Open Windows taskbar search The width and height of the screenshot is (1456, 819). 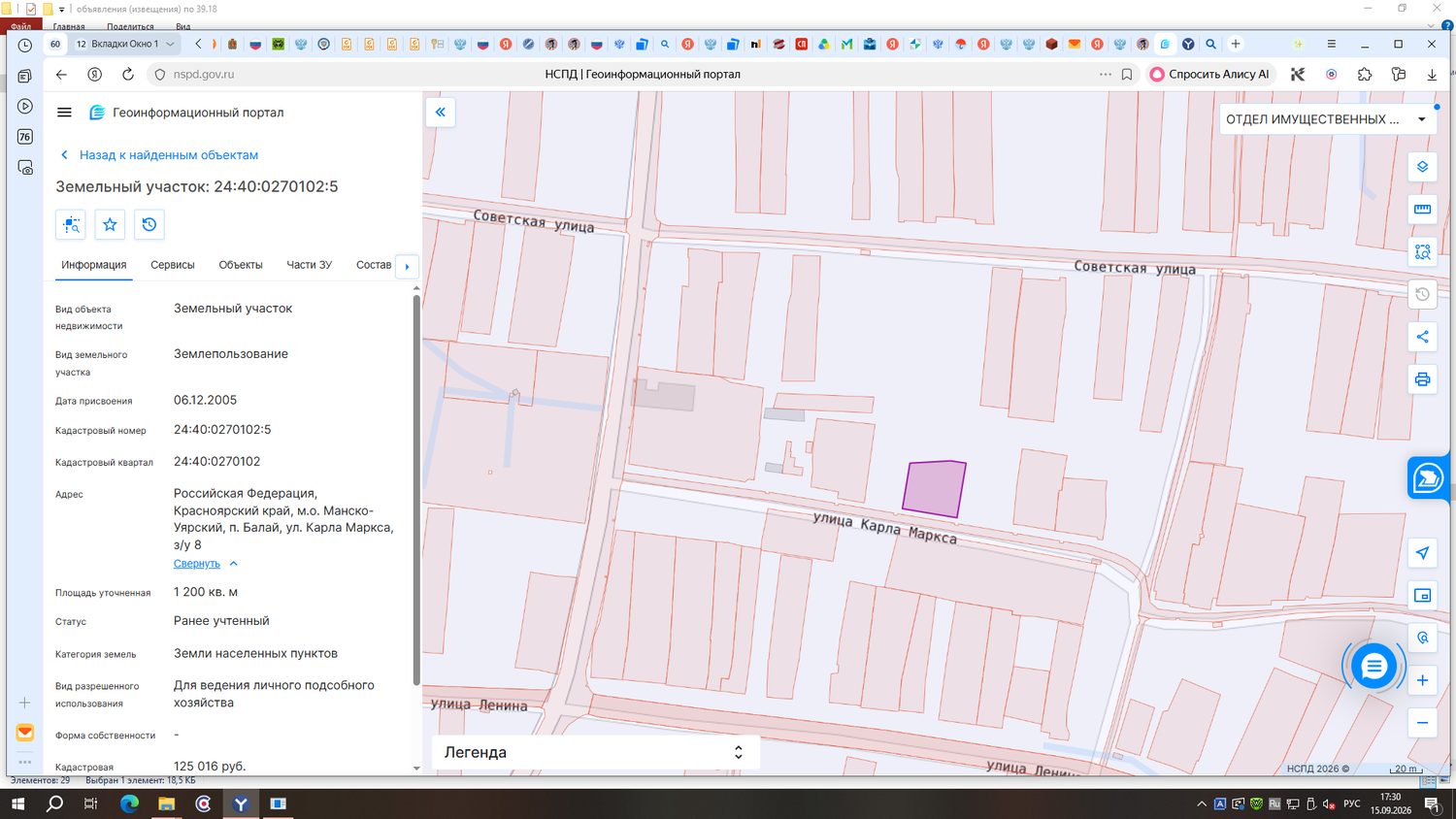click(x=54, y=803)
